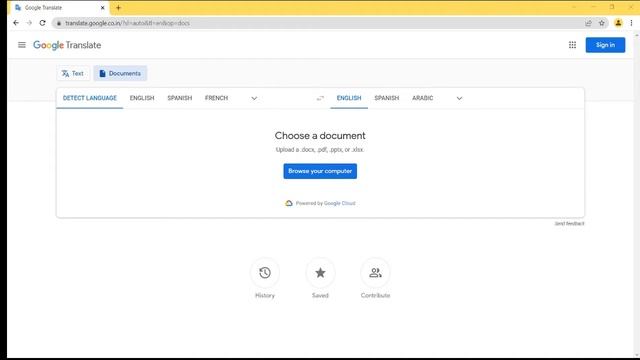Viewport: 640px width, 360px height.
Task: Click the Sign in button
Action: [605, 45]
